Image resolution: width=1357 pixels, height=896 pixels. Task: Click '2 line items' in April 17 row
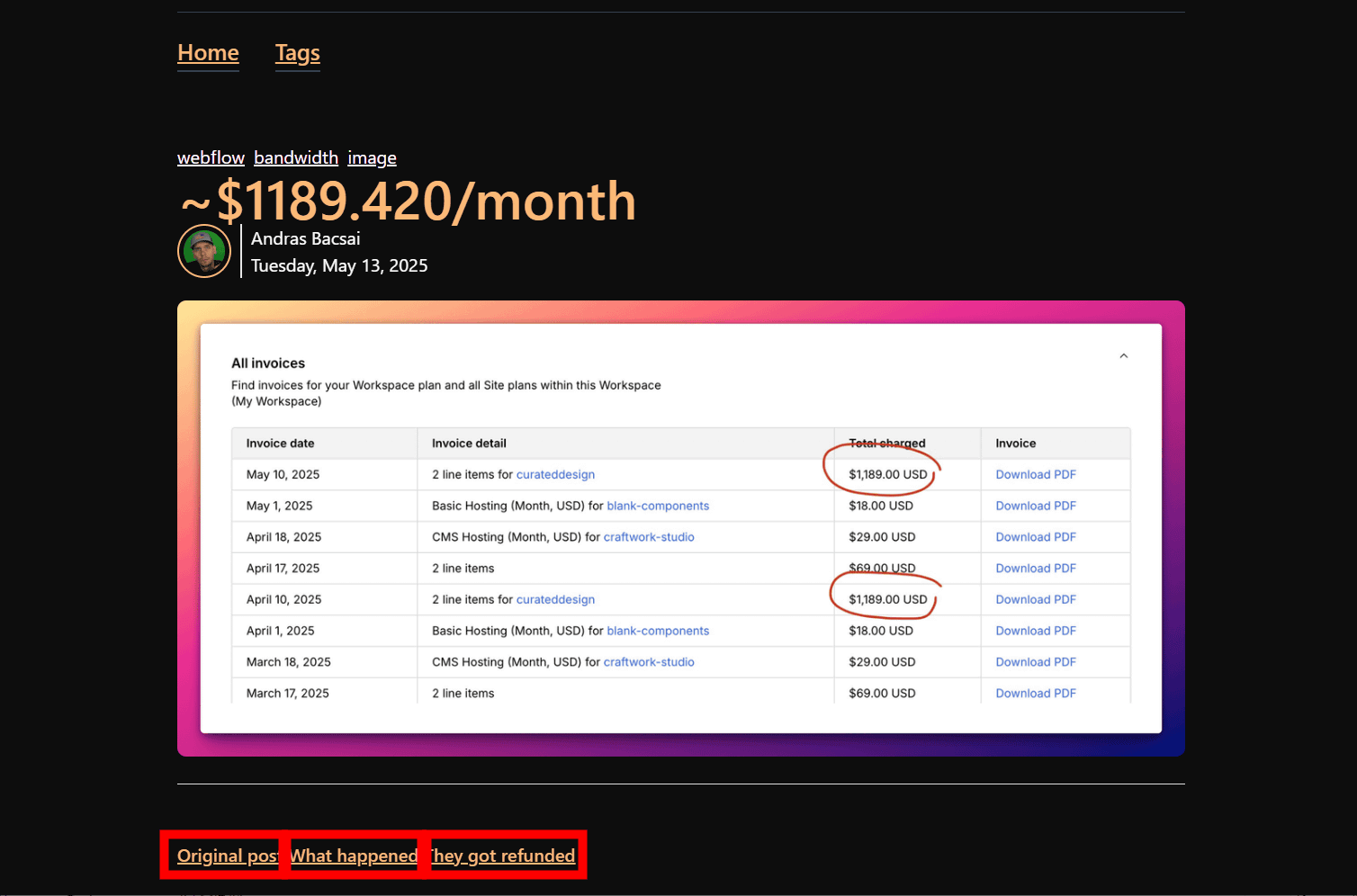(x=463, y=568)
